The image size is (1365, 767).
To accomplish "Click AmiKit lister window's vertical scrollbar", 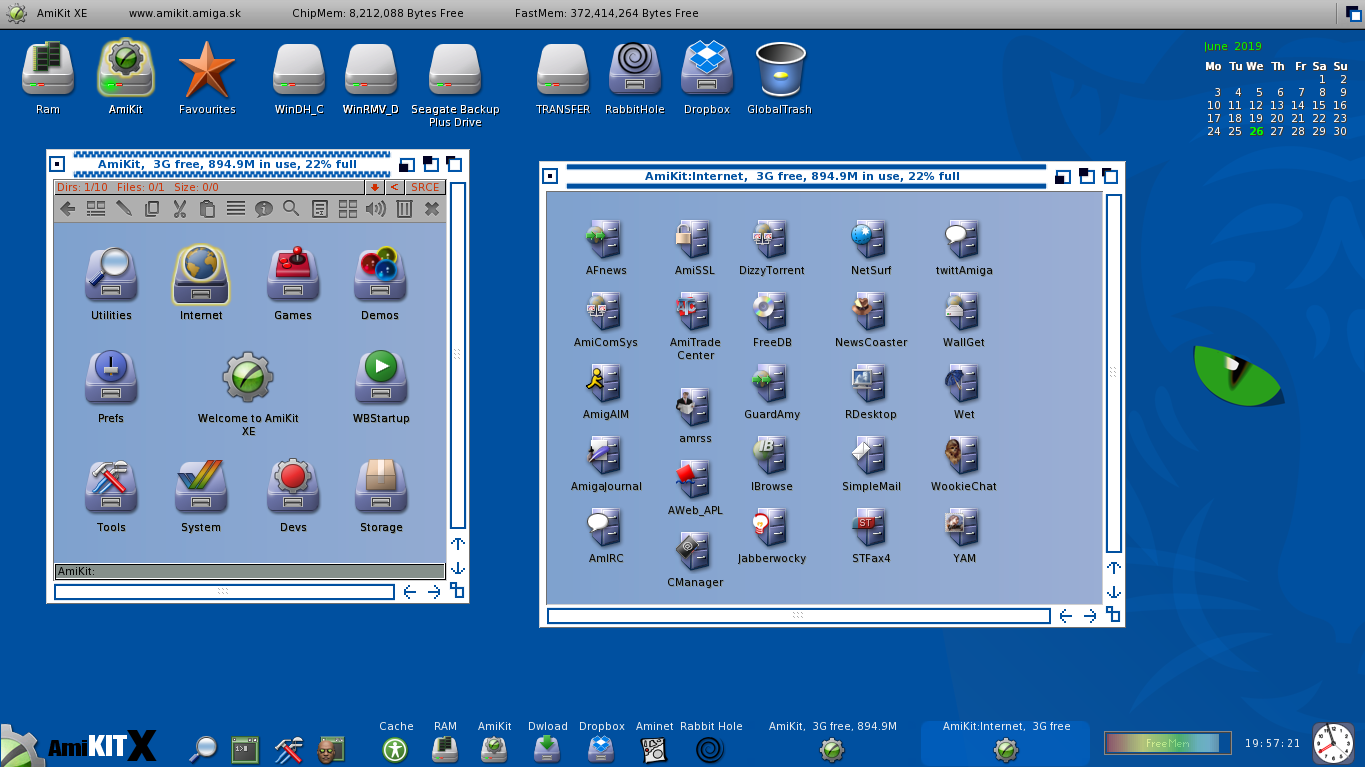I will click(x=457, y=355).
